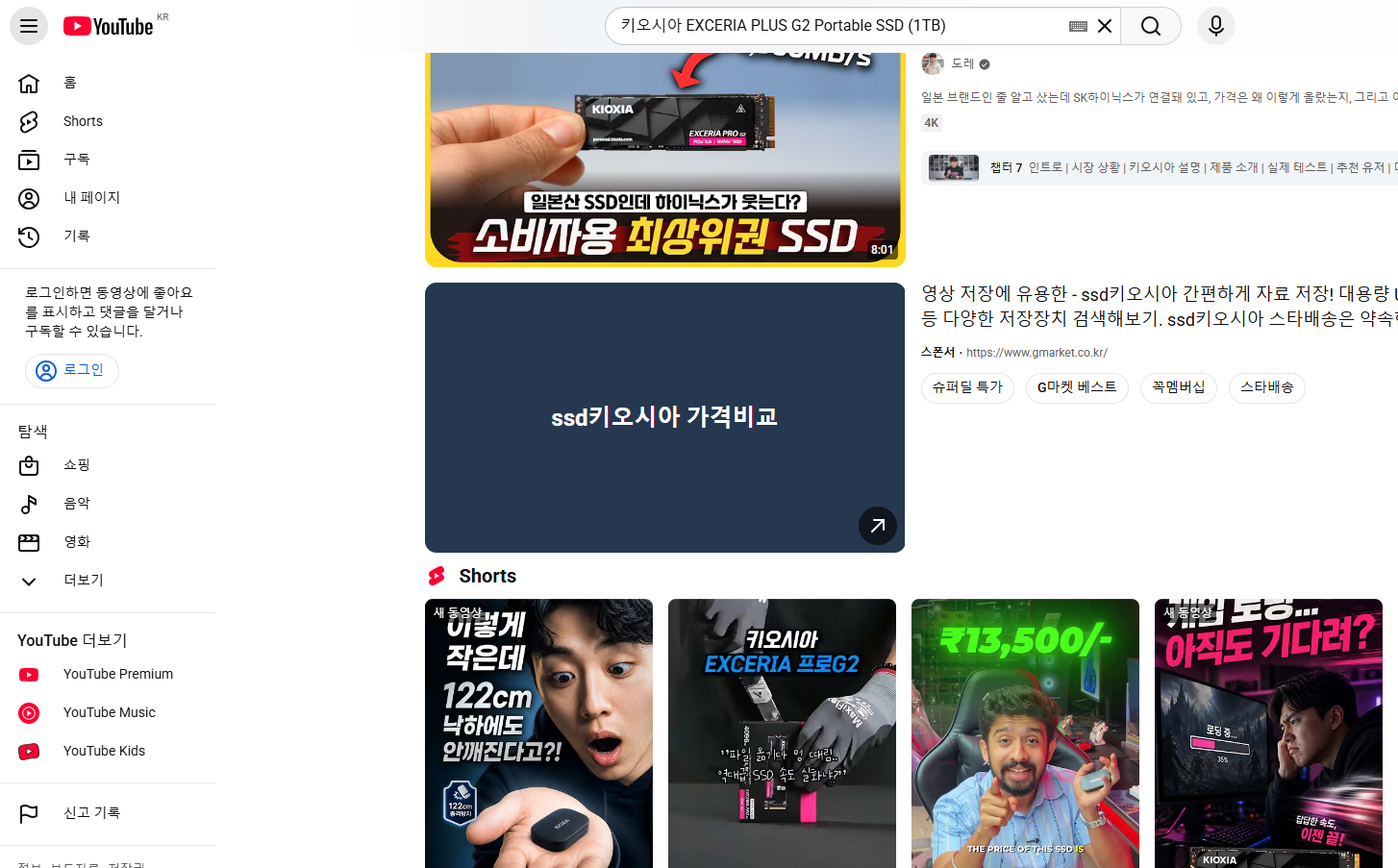Open the on-screen keyboard icon in search box
The height and width of the screenshot is (868, 1398).
point(1078,26)
